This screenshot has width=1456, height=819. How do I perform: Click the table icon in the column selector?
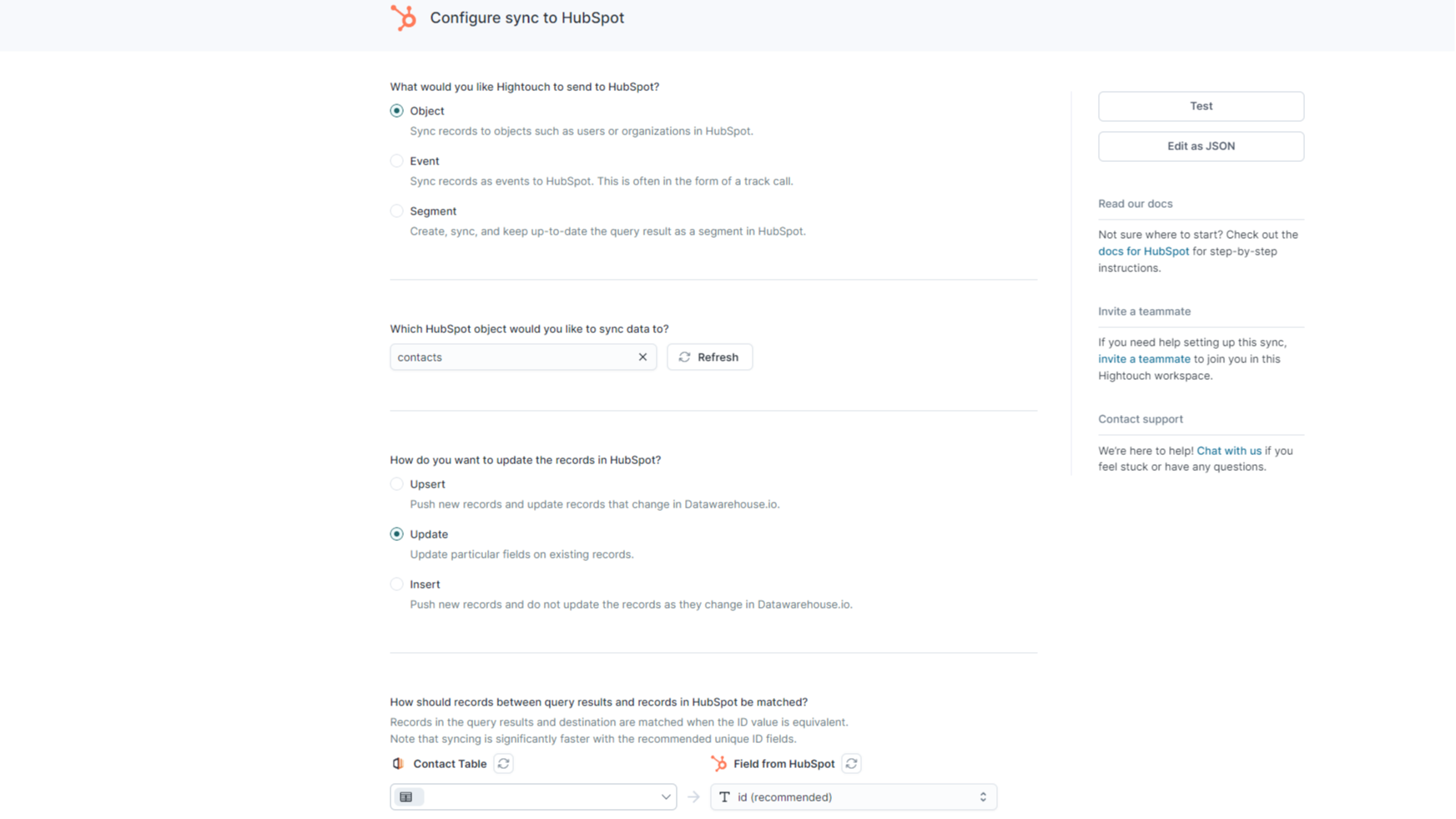(406, 797)
